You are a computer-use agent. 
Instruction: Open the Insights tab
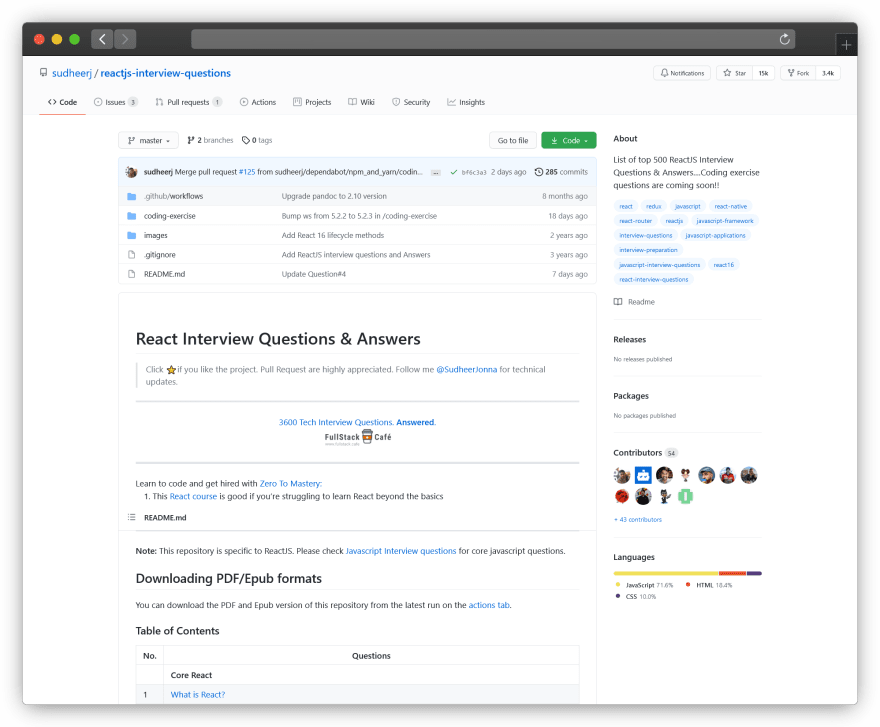coord(466,102)
